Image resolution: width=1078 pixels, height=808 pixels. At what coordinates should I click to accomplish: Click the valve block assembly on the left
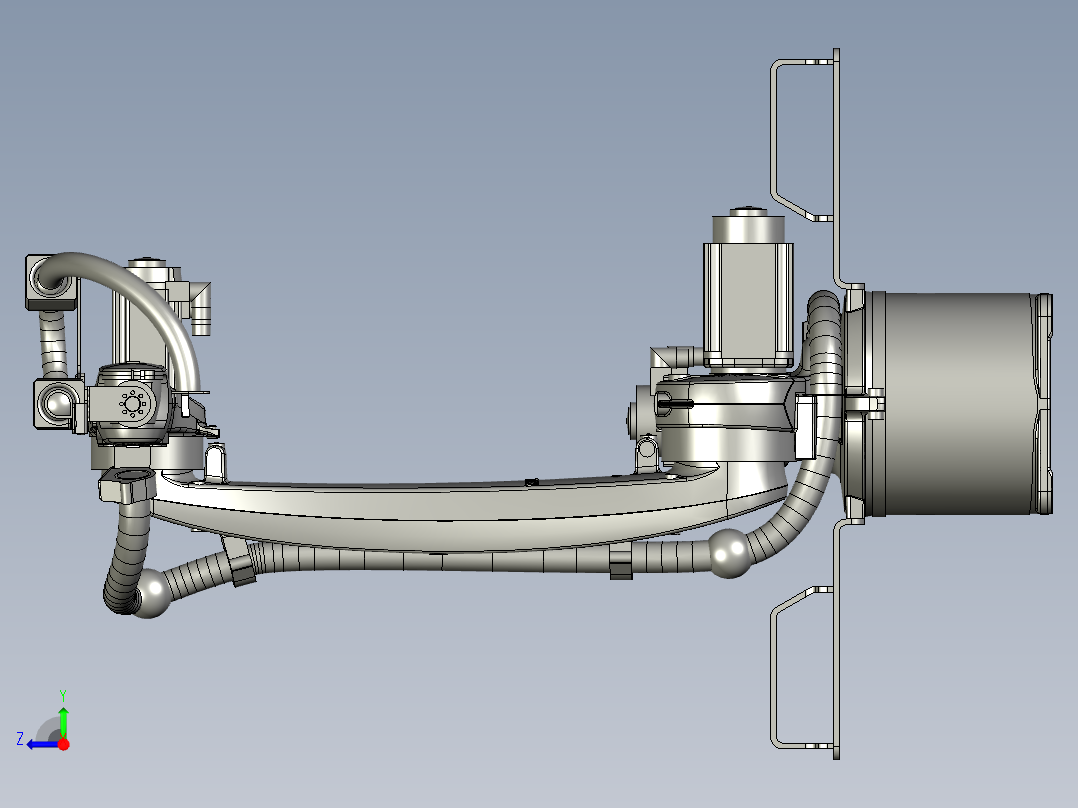pyautogui.click(x=130, y=405)
